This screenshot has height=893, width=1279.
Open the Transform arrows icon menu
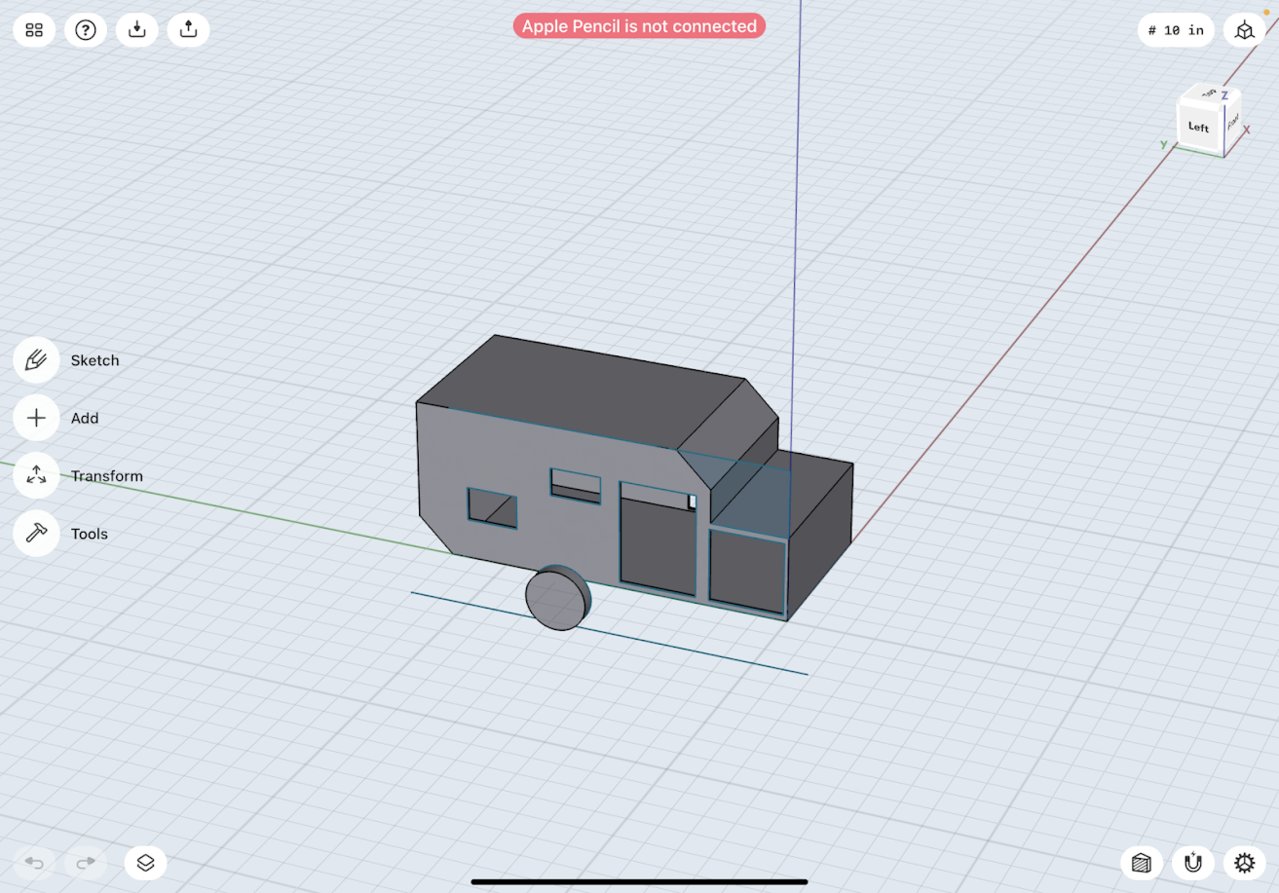[x=37, y=476]
